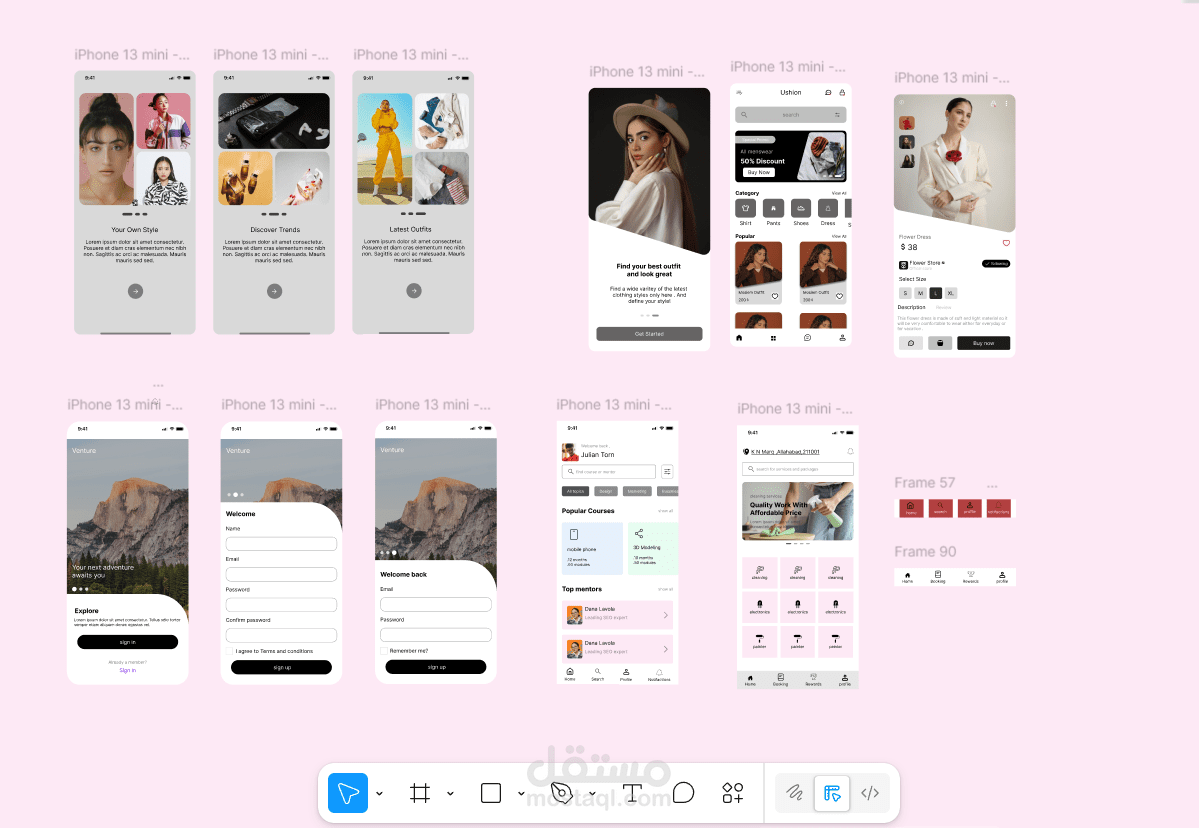Open the Frame tool dropdown arrow
1199x828 pixels.
450,794
